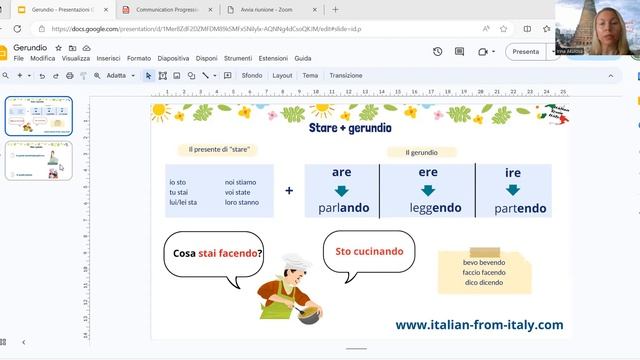Open a new browser tab
This screenshot has width=640, height=360.
coord(335,9)
